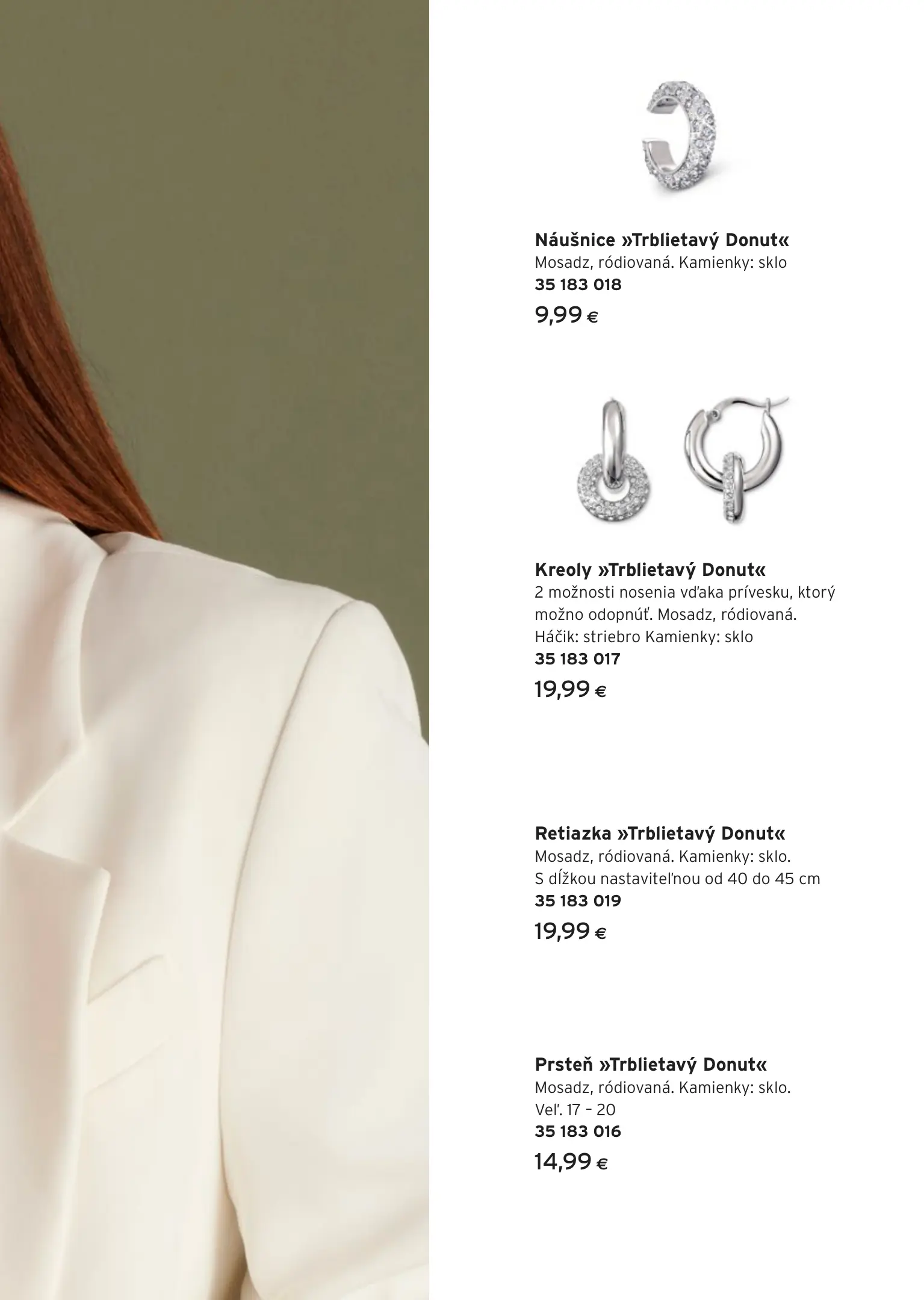Select the 14,99 € ring price

(571, 1162)
